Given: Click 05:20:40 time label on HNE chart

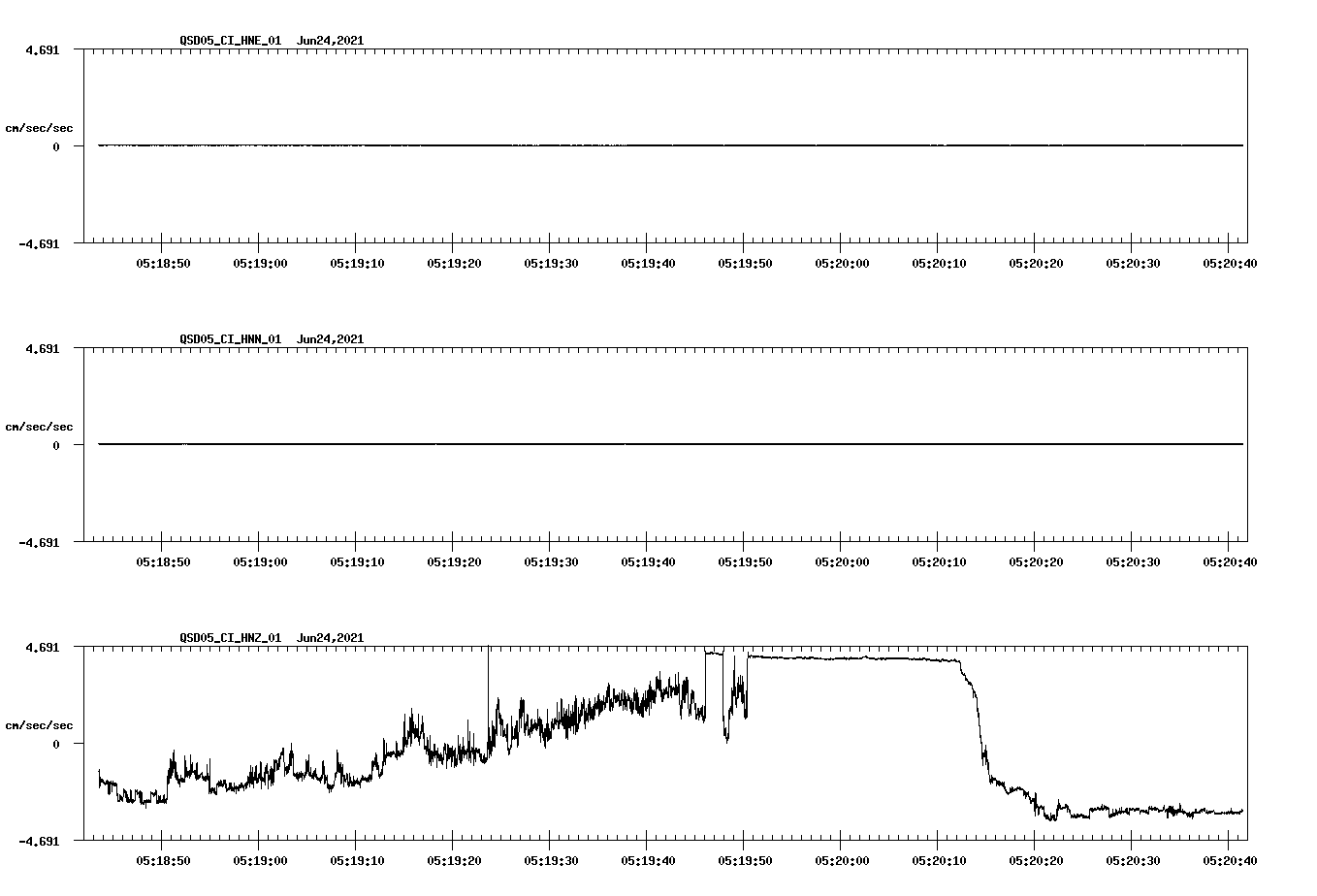Looking at the screenshot, I should tap(1230, 263).
